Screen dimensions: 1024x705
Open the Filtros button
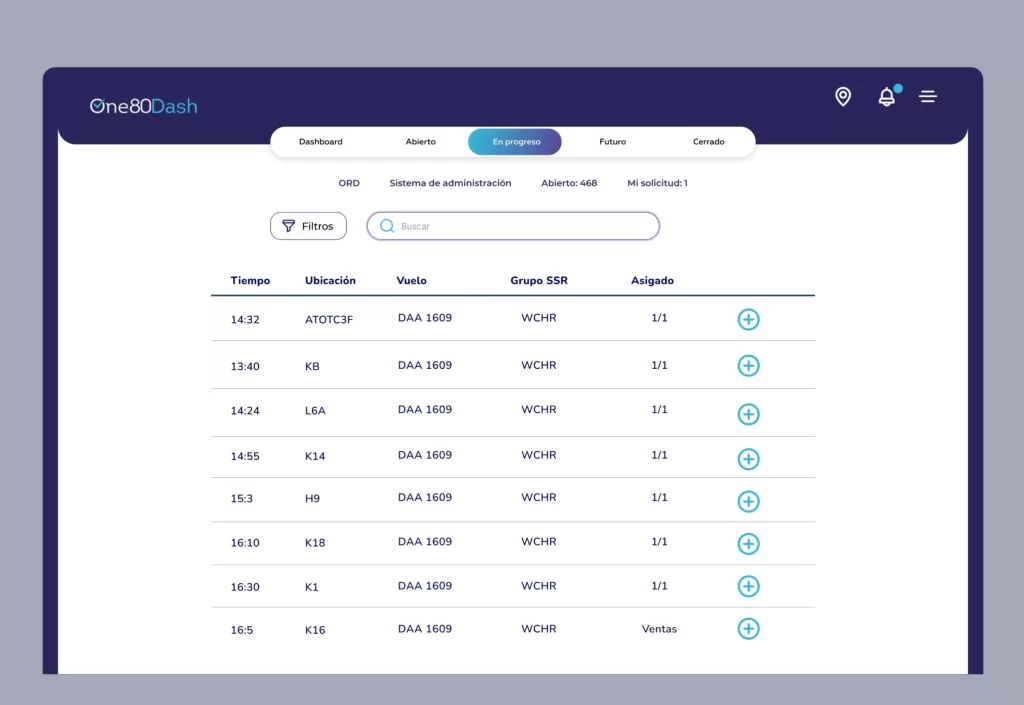(308, 226)
